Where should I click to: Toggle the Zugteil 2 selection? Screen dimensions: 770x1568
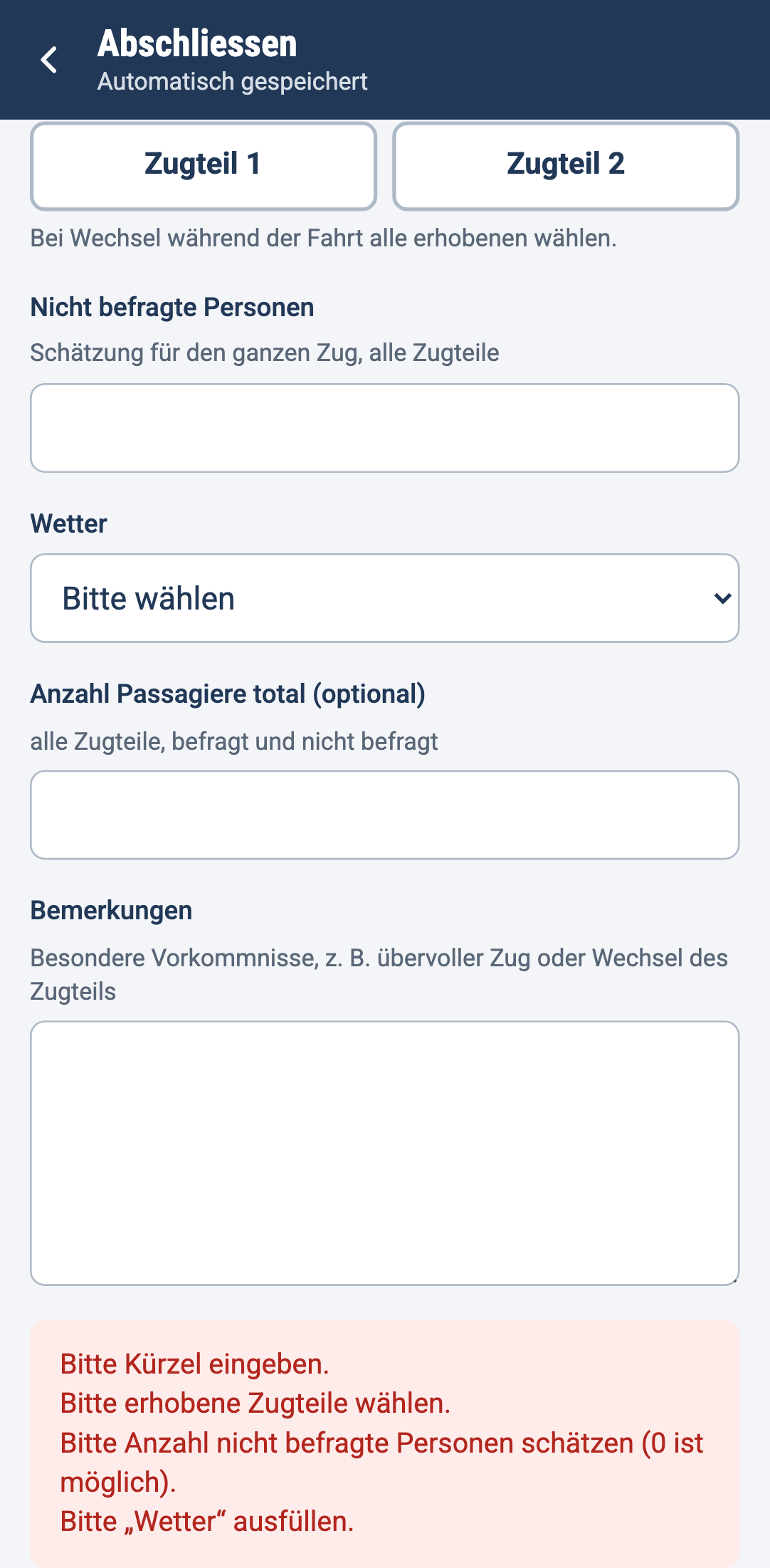coord(566,166)
